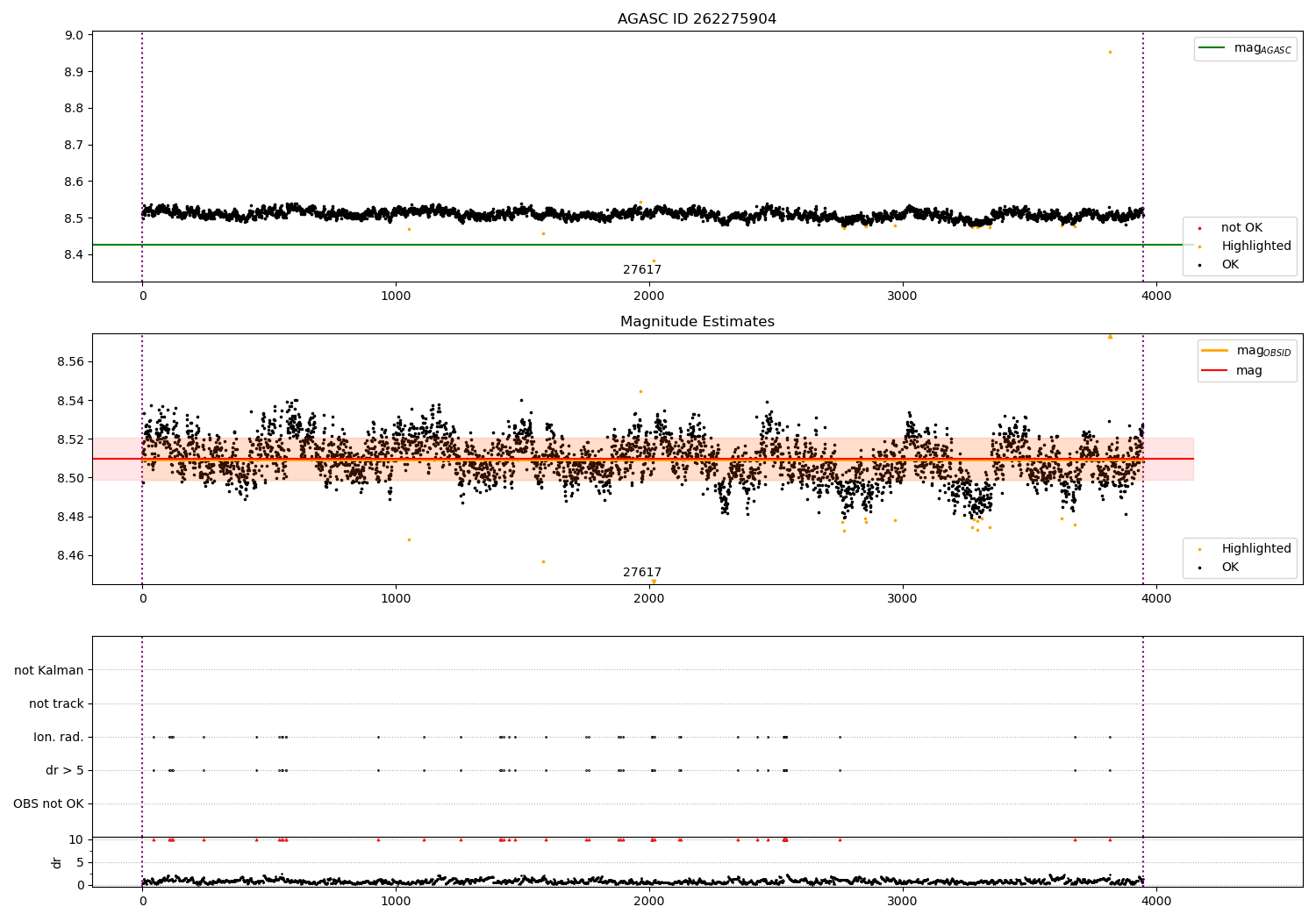This screenshot has height=921, width=1316.
Task: Click the 8.46 y-axis tick label
Action: (x=70, y=555)
